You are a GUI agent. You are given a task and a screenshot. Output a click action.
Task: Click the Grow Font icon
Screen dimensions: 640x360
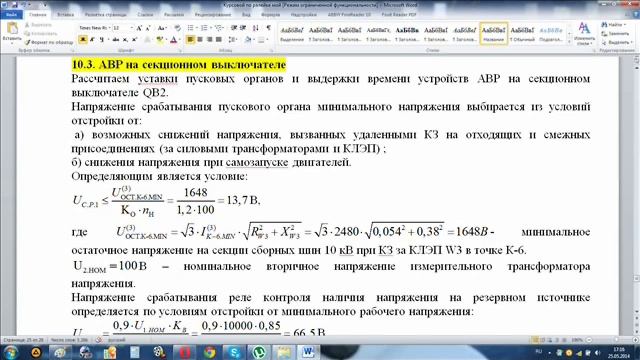pyautogui.click(x=139, y=28)
